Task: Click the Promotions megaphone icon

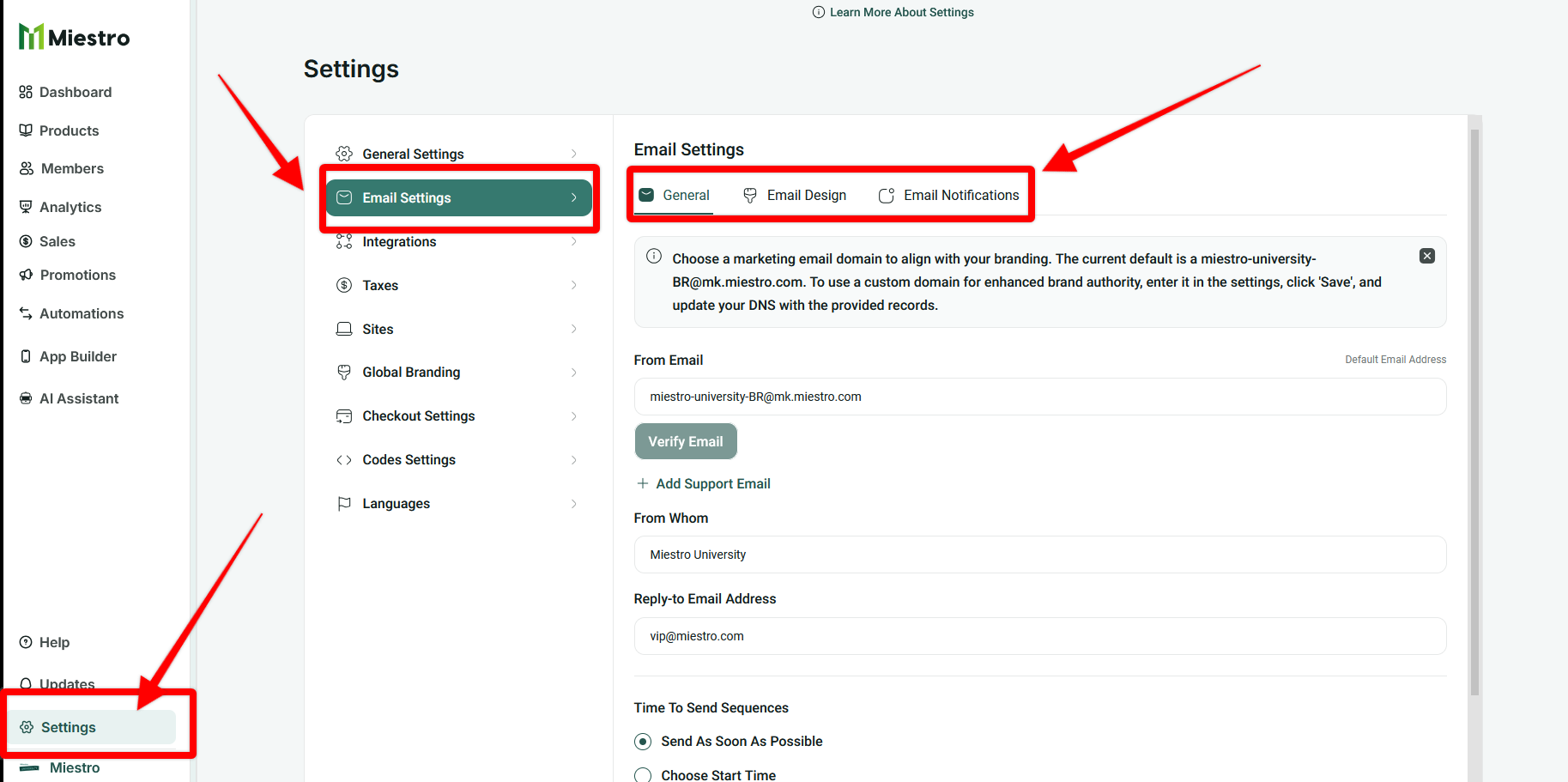Action: (26, 275)
